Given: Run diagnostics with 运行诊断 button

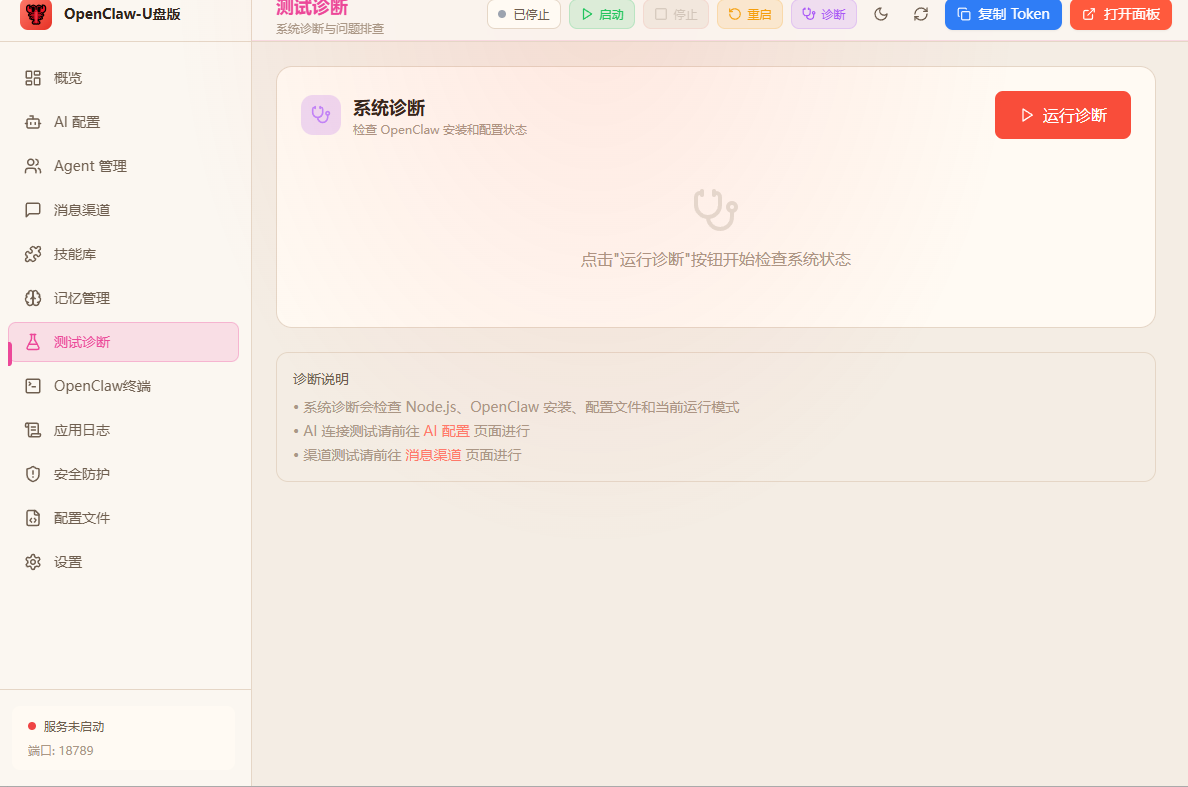Looking at the screenshot, I should tap(1062, 115).
